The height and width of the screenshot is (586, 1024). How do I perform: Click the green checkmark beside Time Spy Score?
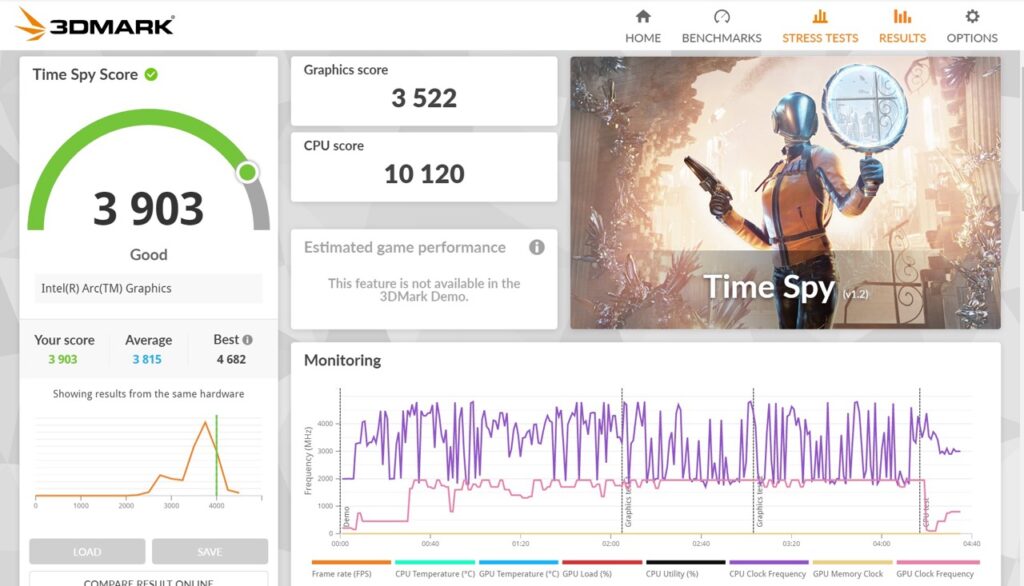(153, 74)
